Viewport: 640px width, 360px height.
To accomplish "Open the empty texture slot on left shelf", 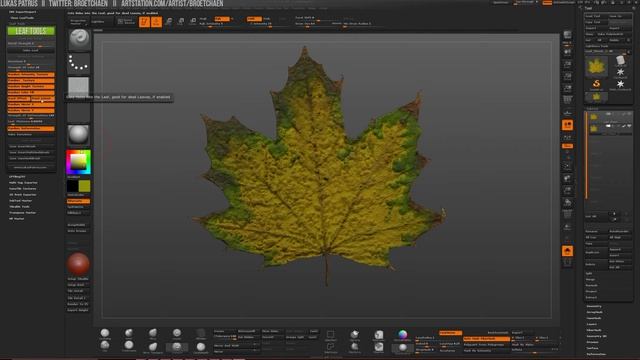I will pyautogui.click(x=79, y=112).
